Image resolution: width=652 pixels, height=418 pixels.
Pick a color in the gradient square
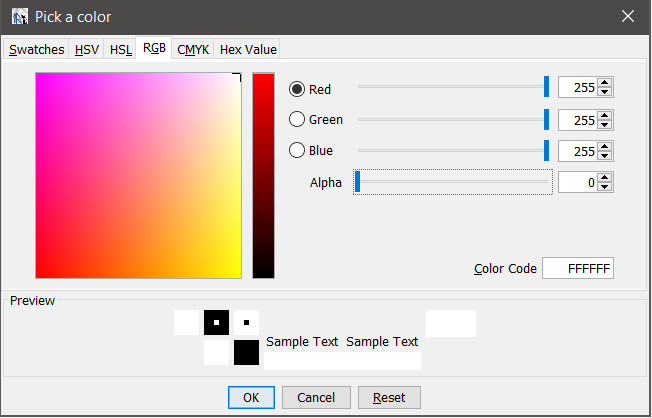[x=138, y=175]
